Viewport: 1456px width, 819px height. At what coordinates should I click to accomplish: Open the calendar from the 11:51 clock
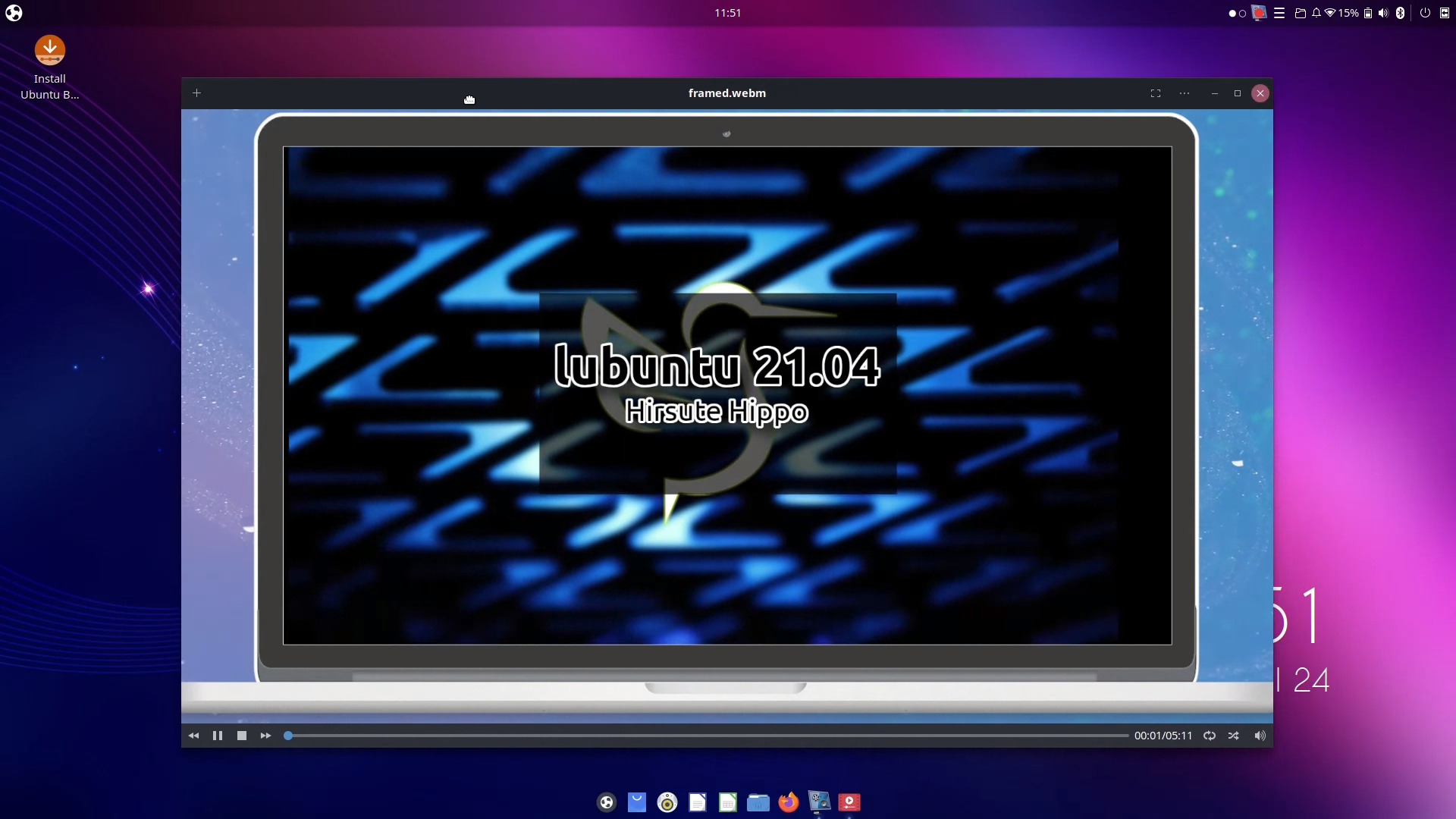(x=728, y=13)
